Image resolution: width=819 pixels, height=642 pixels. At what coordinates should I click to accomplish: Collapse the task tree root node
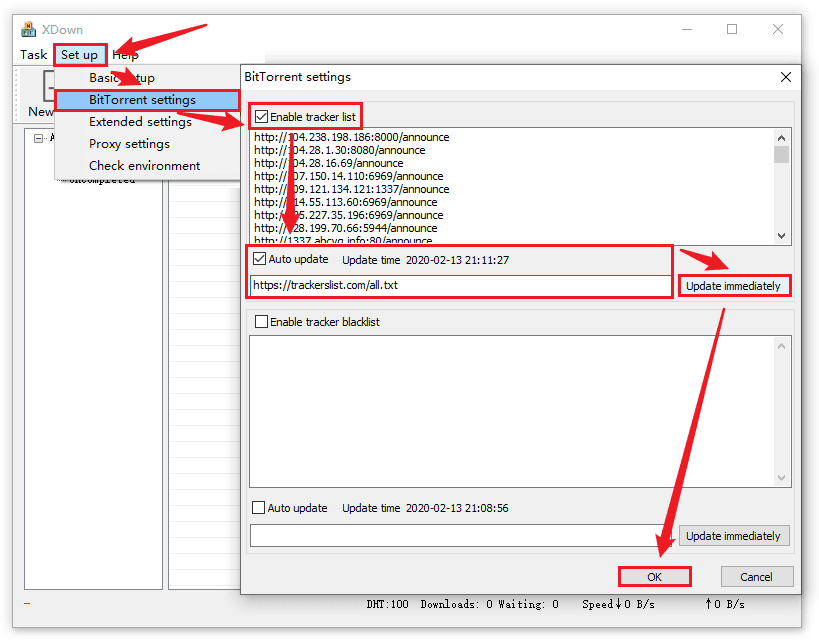38,138
